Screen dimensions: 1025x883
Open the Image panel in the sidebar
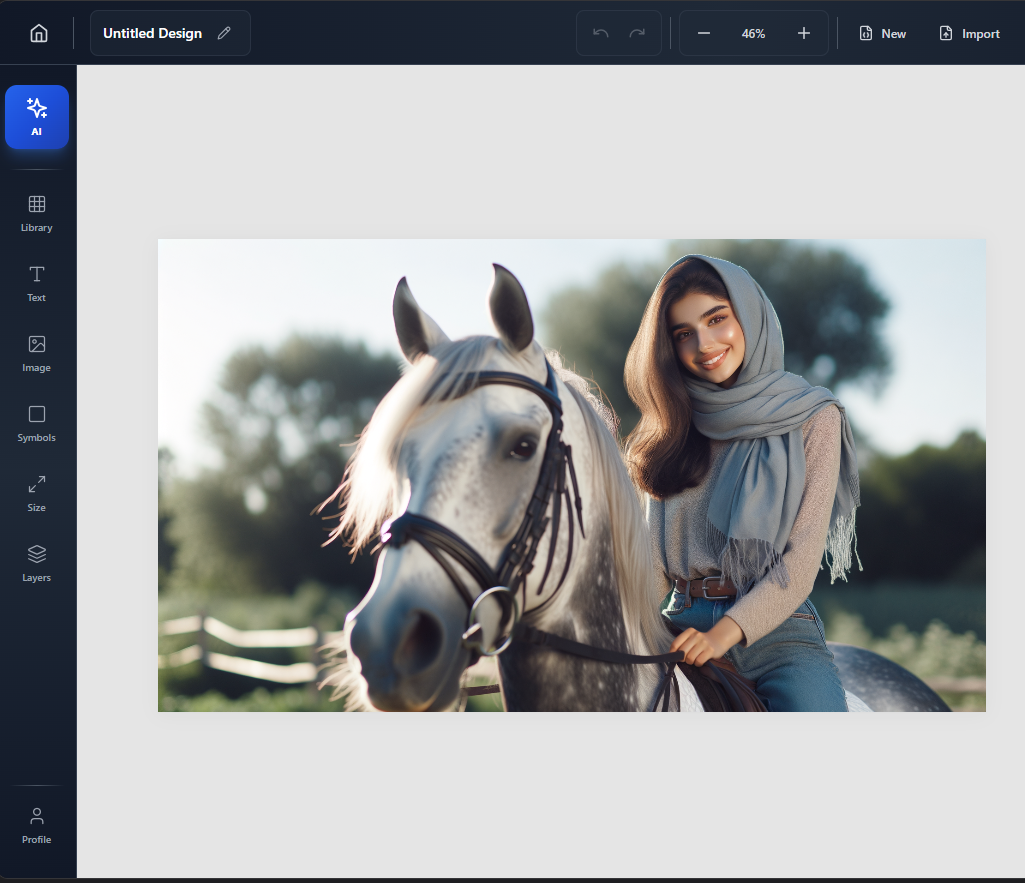click(37, 353)
